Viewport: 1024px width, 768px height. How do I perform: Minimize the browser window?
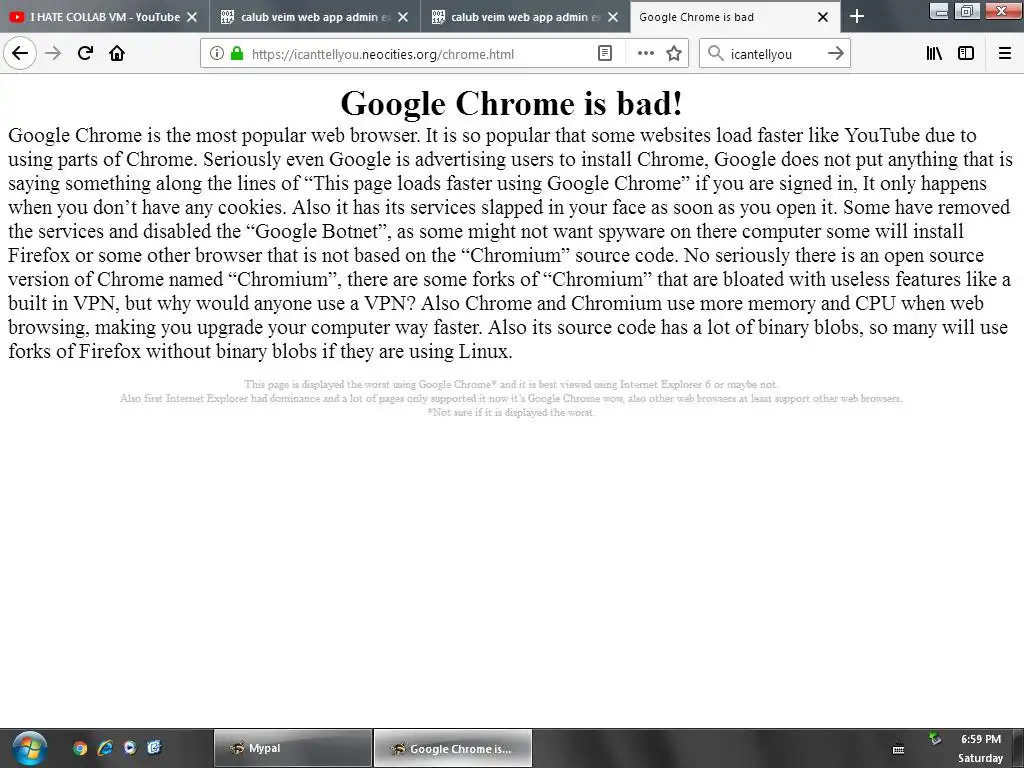point(939,10)
